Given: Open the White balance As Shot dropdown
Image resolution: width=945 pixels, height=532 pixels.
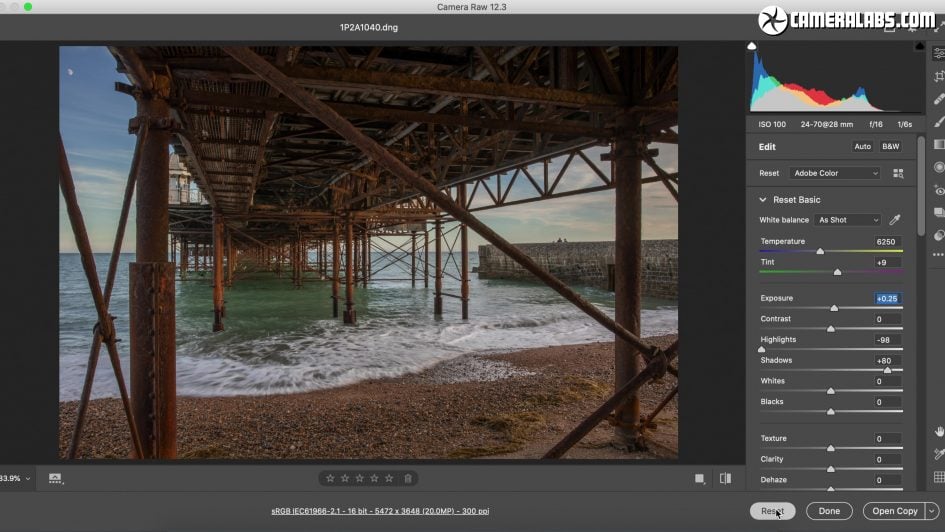Looking at the screenshot, I should 848,220.
